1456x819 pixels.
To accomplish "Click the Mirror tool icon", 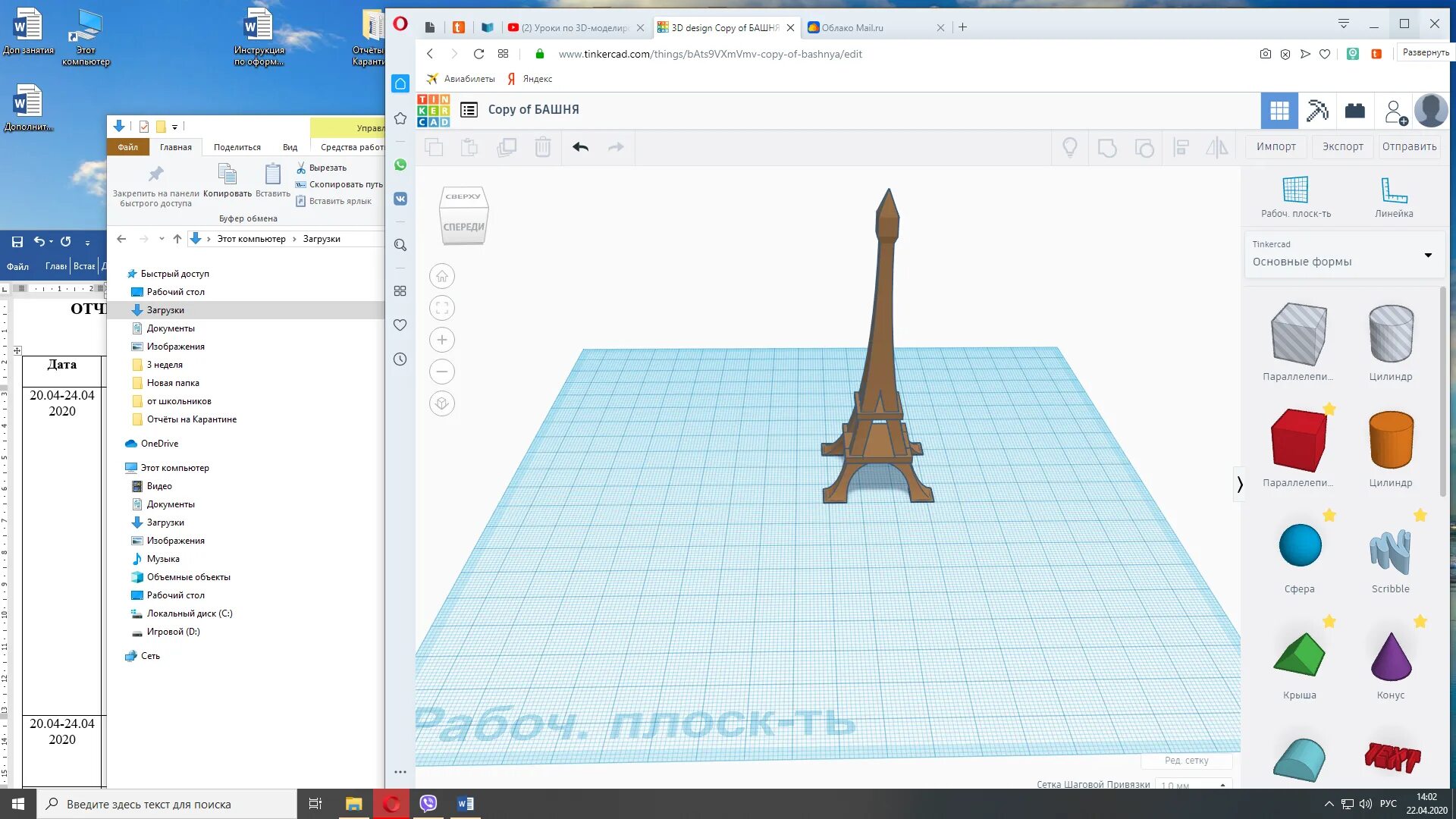I will click(1216, 147).
